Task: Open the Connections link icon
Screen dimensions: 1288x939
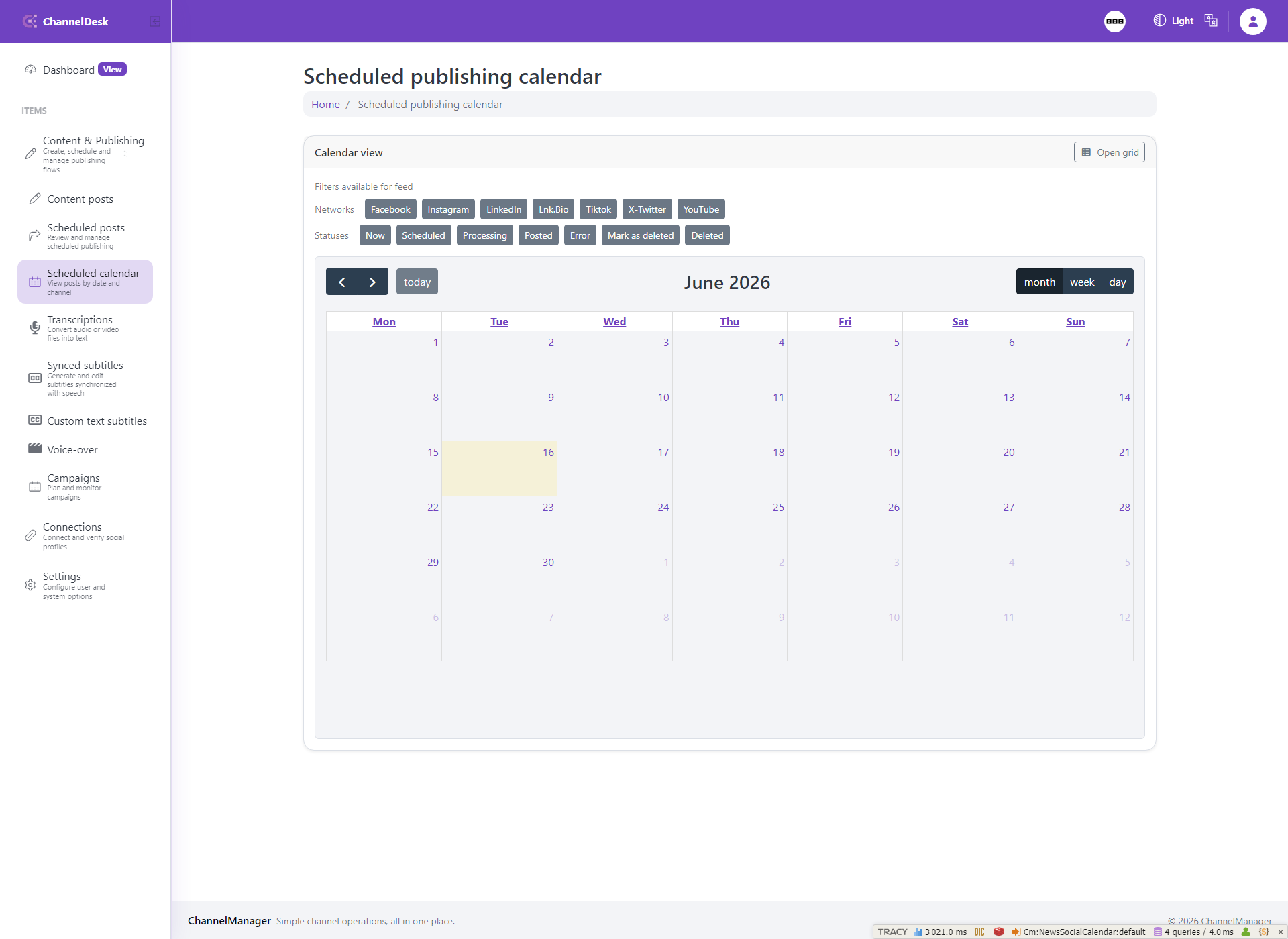Action: pos(30,535)
